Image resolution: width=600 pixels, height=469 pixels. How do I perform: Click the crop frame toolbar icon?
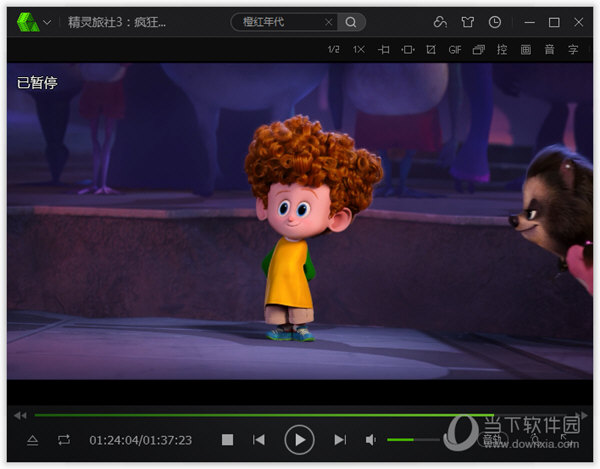pos(431,49)
